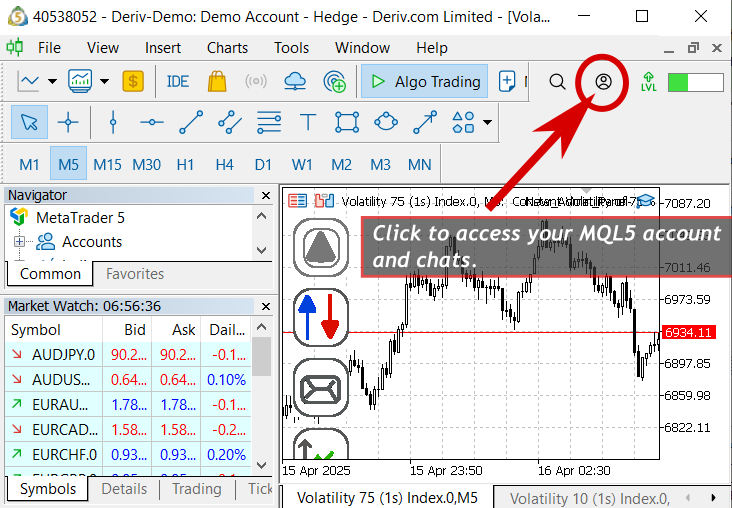Select the EURCHF.0 symbol row
The width and height of the screenshot is (732, 508).
tap(128, 454)
